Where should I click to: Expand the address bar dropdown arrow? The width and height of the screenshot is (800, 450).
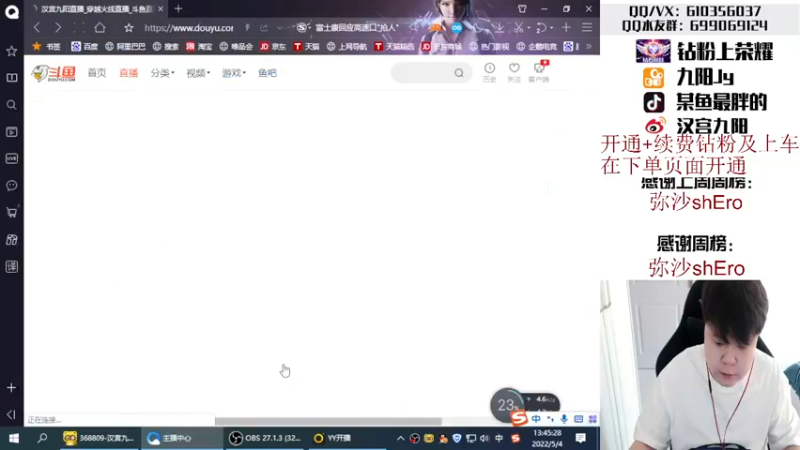click(x=280, y=28)
